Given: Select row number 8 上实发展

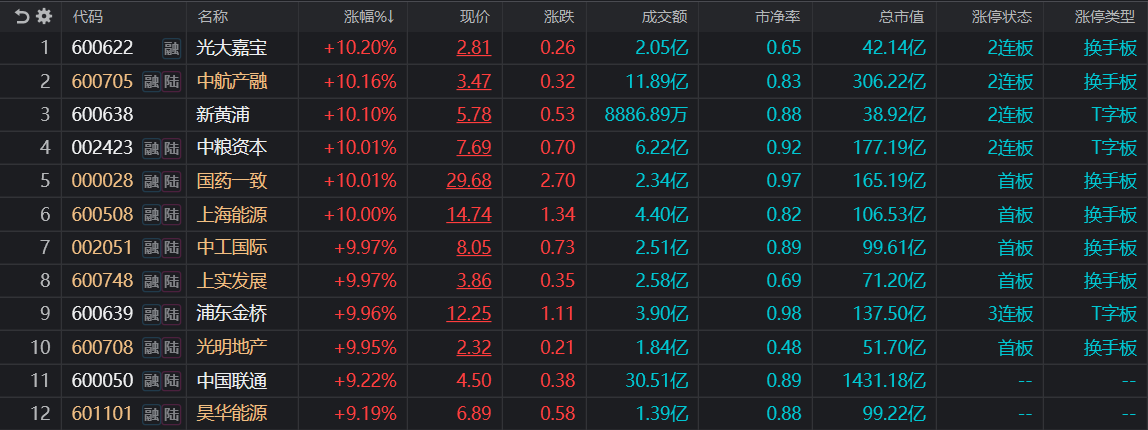Looking at the screenshot, I should point(44,281).
